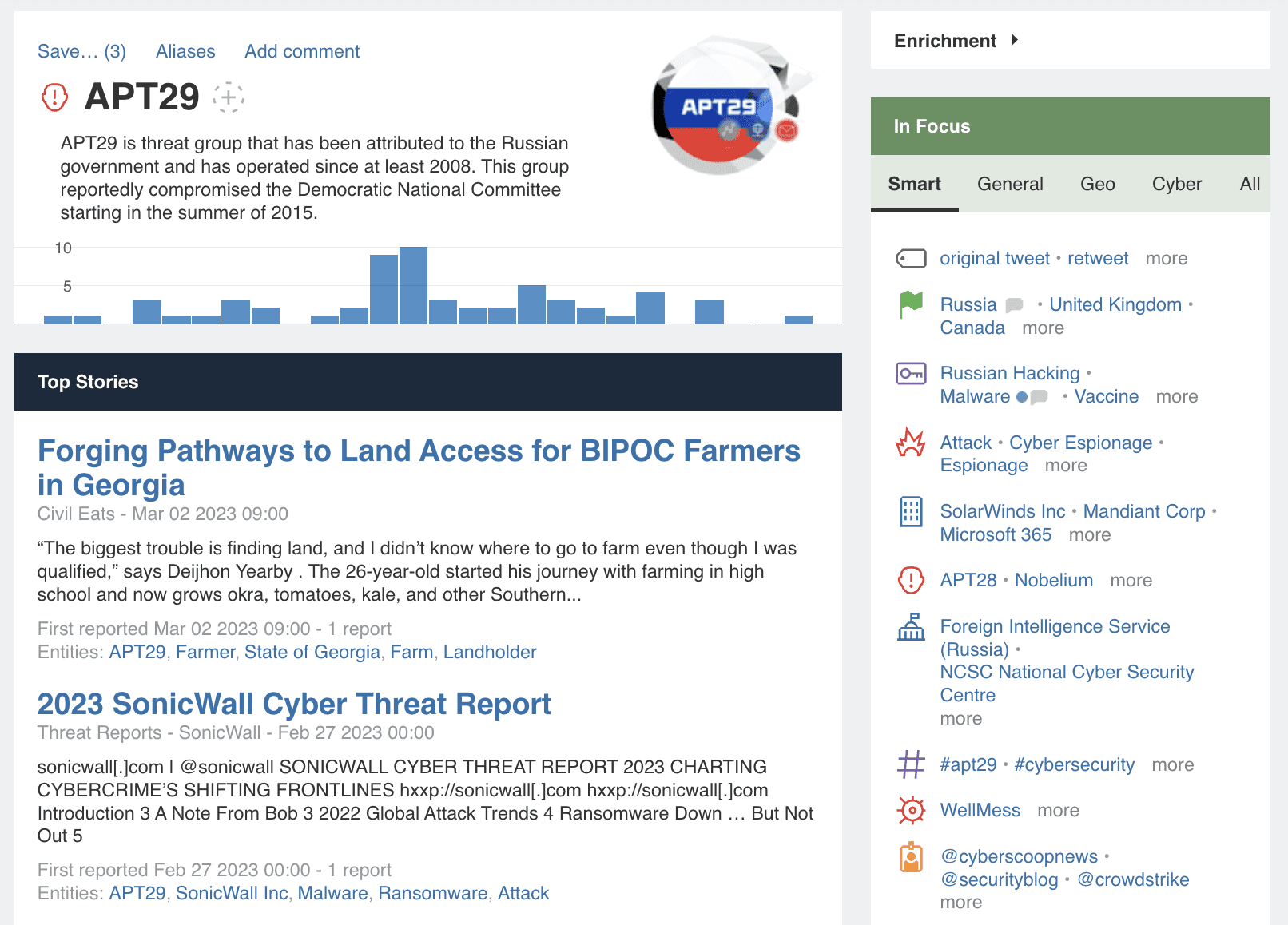The image size is (1288, 925).
Task: Click the red threat actor icon beside APT29 title
Action: (54, 97)
